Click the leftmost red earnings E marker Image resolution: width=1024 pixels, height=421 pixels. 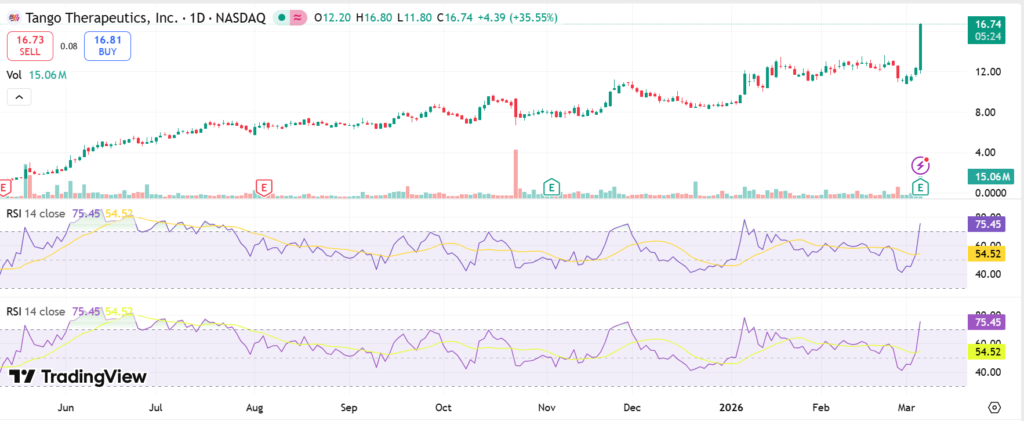click(5, 187)
